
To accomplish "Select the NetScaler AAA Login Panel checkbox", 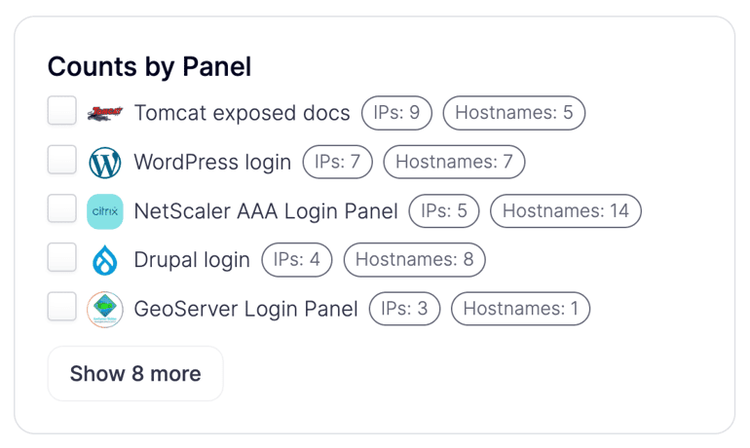I will 62,209.
